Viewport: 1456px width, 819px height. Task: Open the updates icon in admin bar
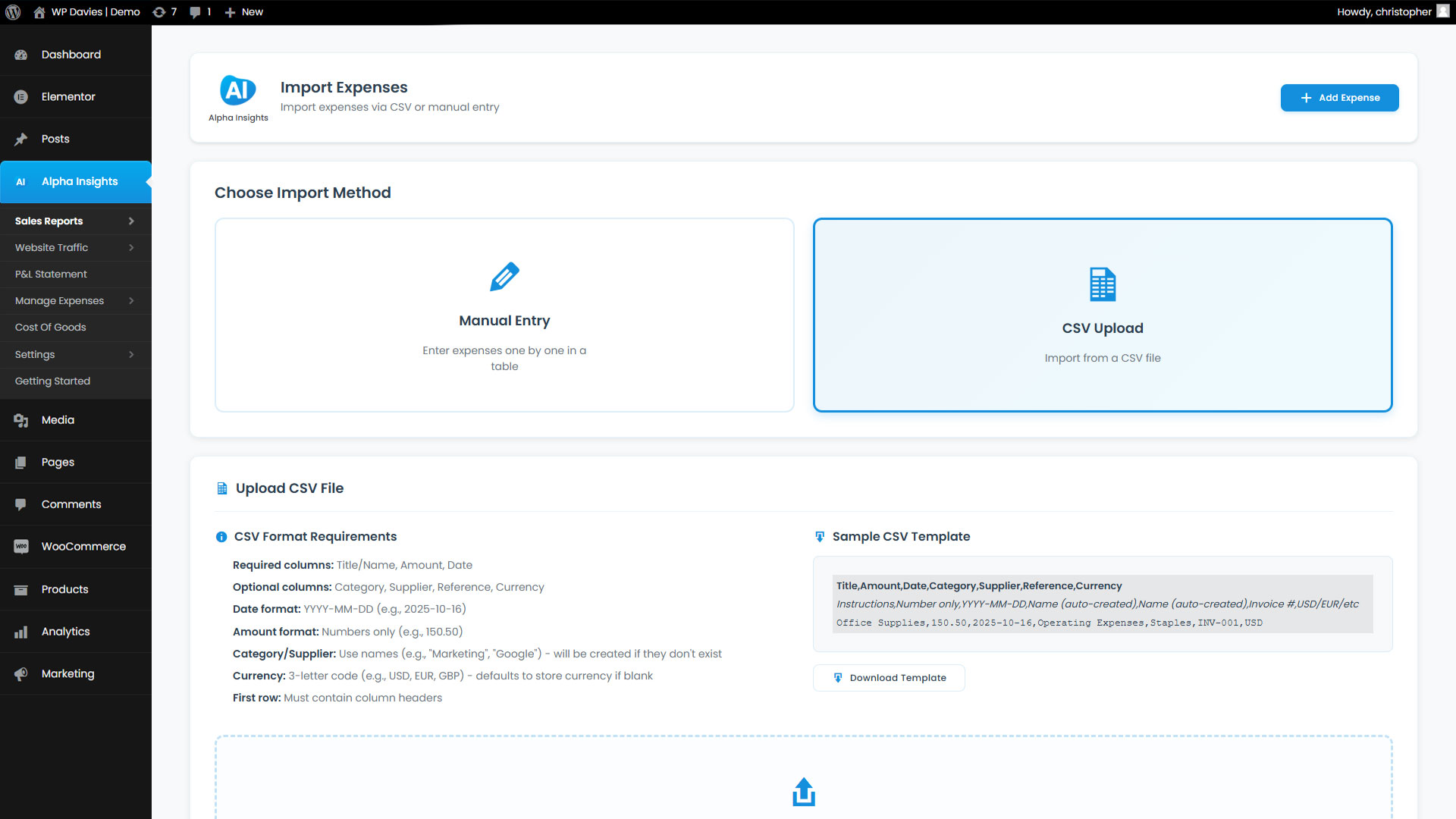point(159,12)
